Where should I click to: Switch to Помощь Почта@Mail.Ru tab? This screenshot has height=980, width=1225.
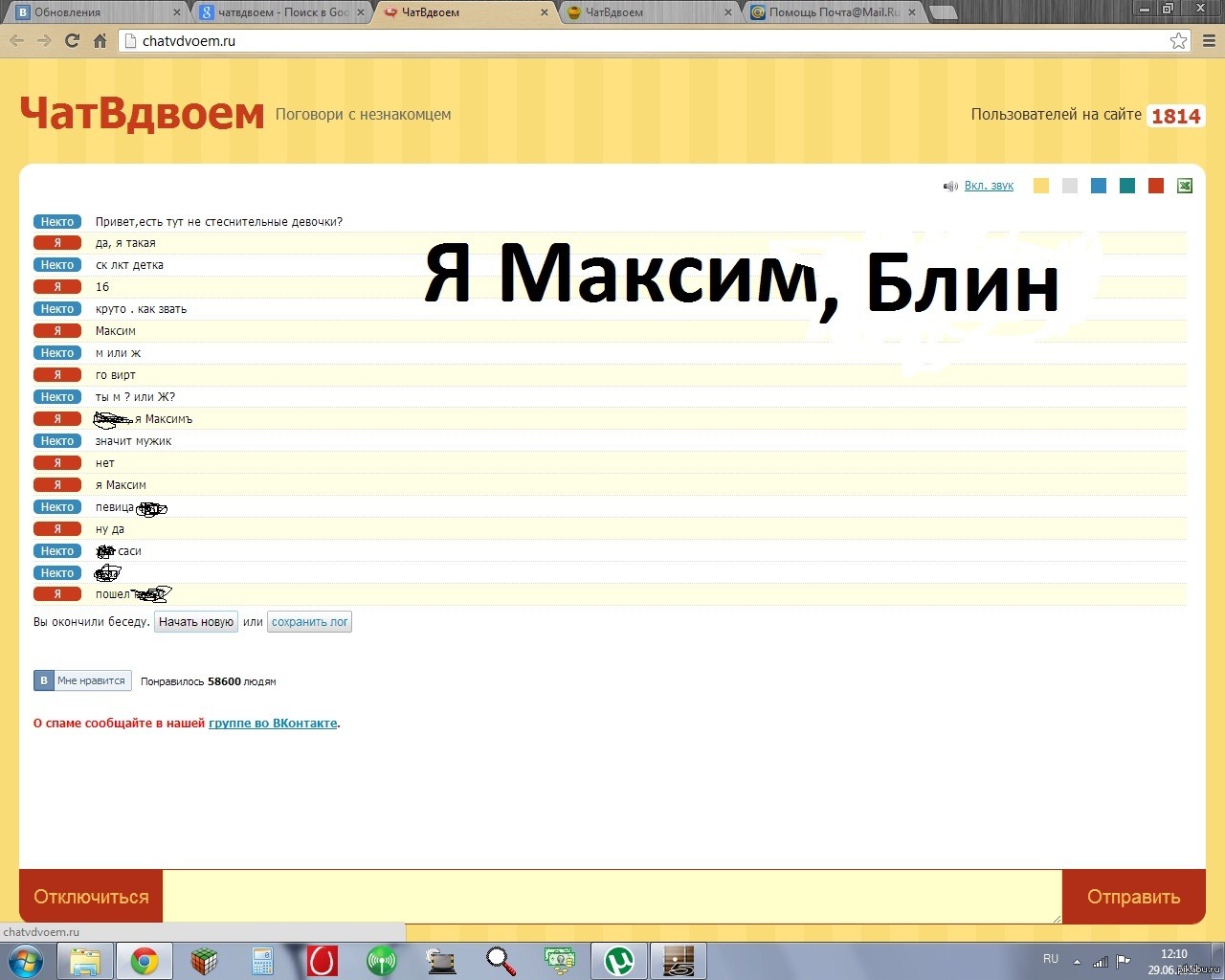pyautogui.click(x=835, y=12)
